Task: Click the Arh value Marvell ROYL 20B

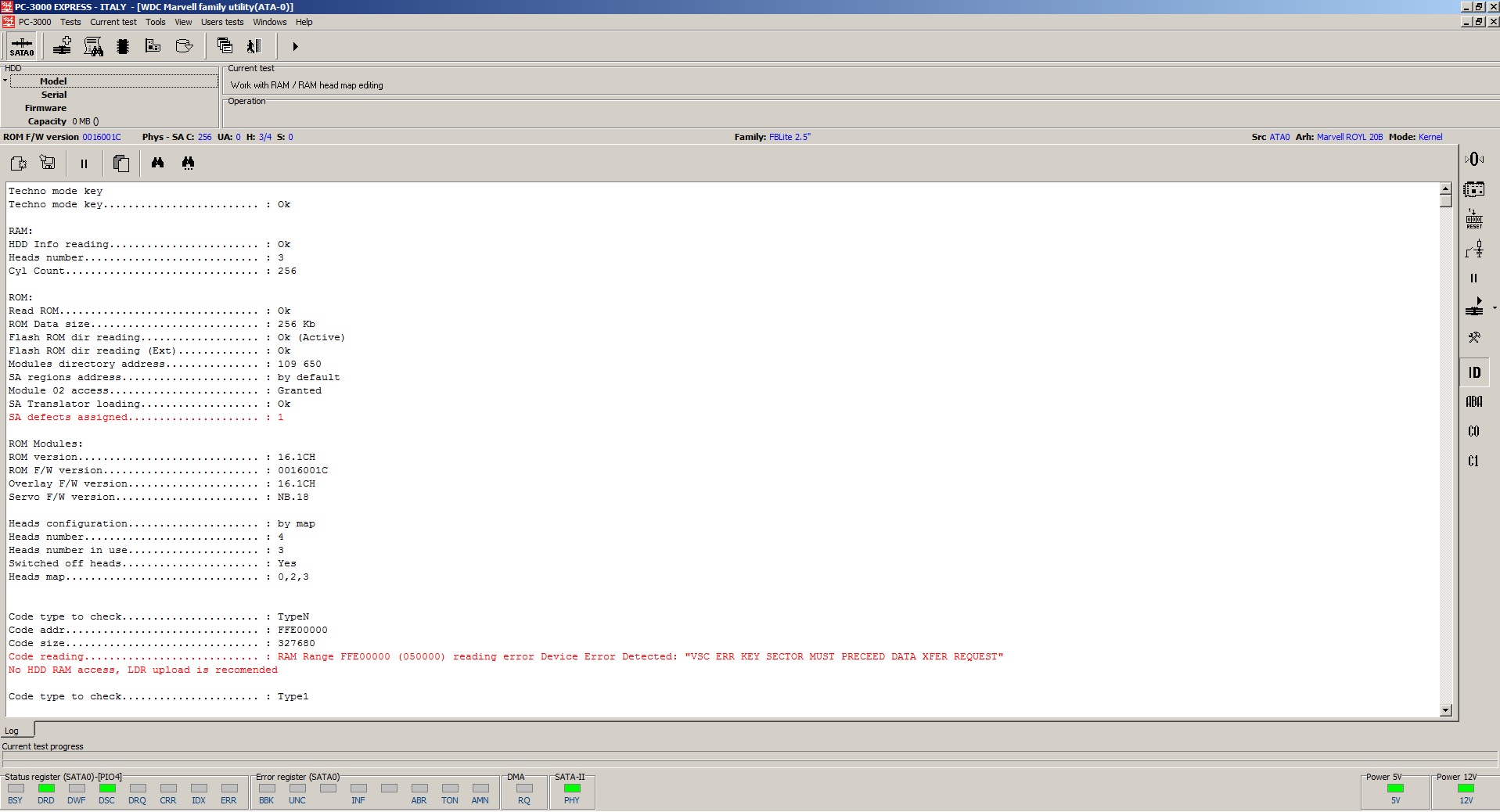Action: pos(1350,137)
